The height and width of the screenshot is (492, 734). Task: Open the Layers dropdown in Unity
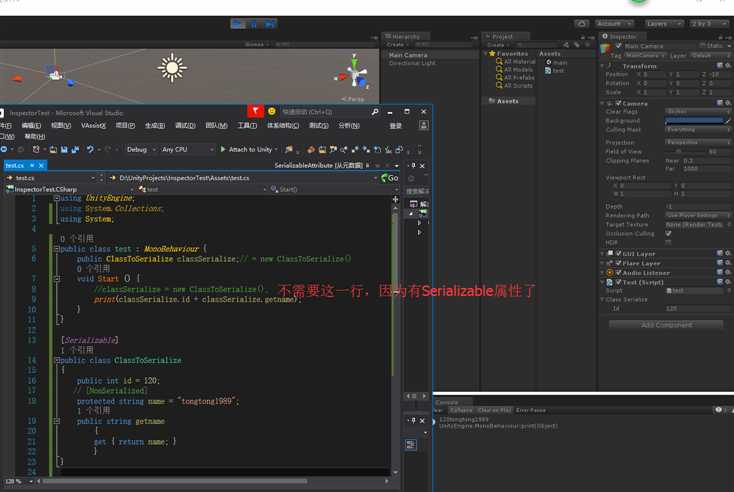coord(663,23)
